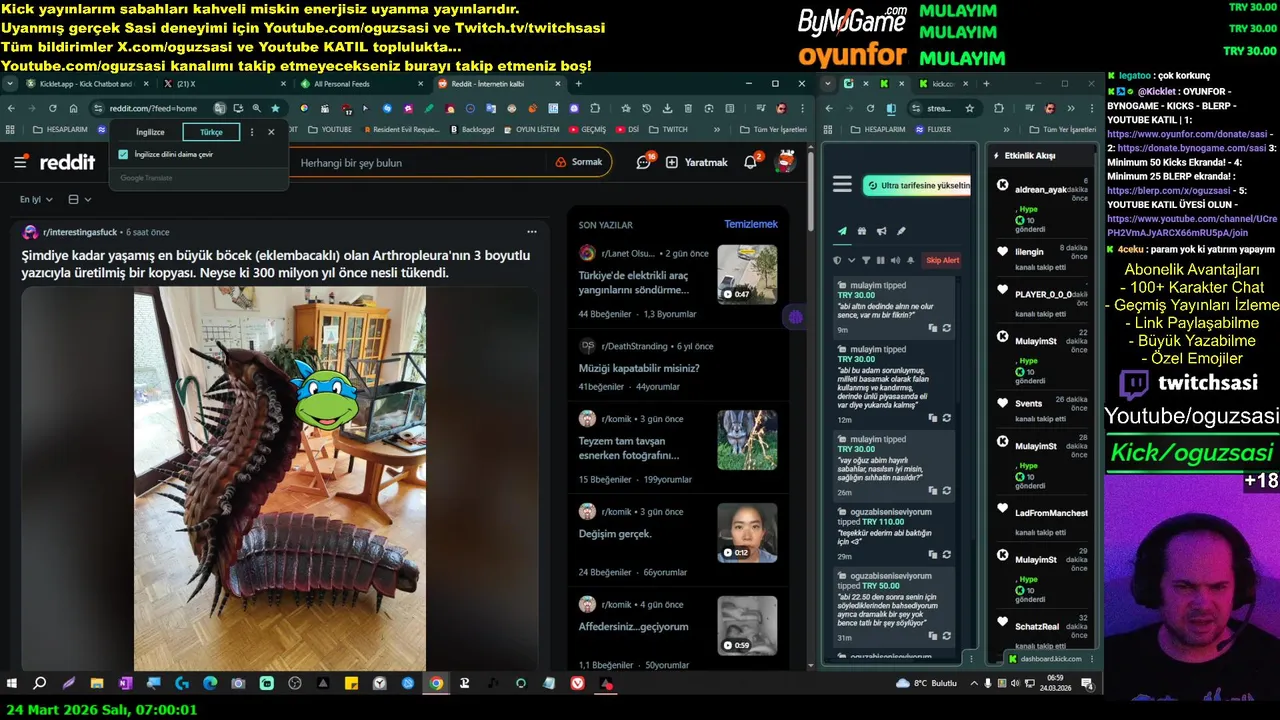Go back in the Reddit browser window
This screenshot has width=1280, height=720.
(11, 108)
